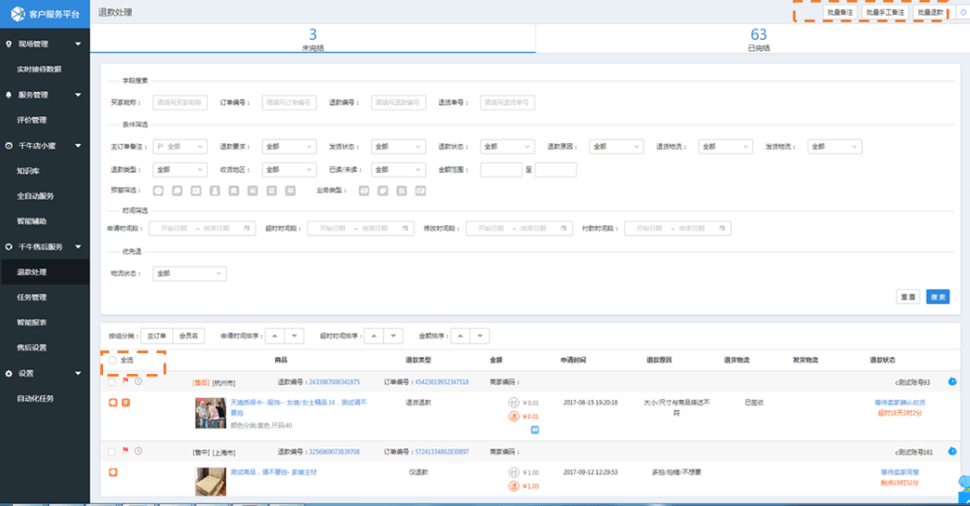The width and height of the screenshot is (970, 506).
Task: Select the second 业务类型 filter icon
Action: (383, 191)
